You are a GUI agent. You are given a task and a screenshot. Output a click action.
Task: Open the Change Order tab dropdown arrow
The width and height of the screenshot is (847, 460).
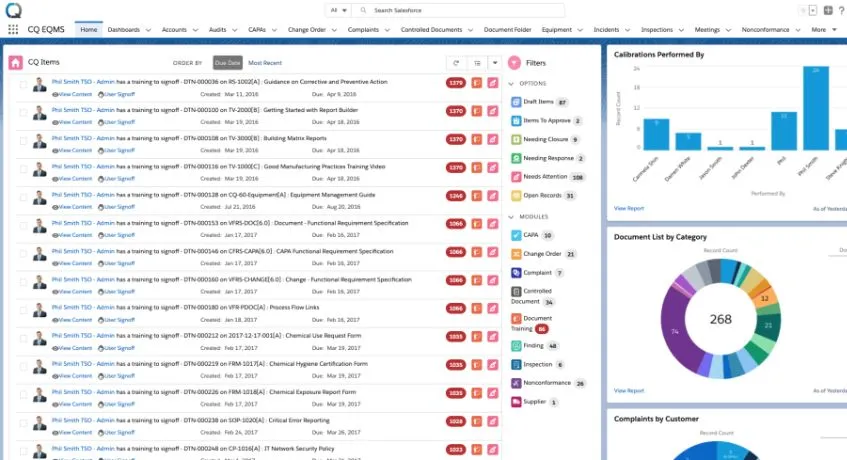pyautogui.click(x=334, y=30)
